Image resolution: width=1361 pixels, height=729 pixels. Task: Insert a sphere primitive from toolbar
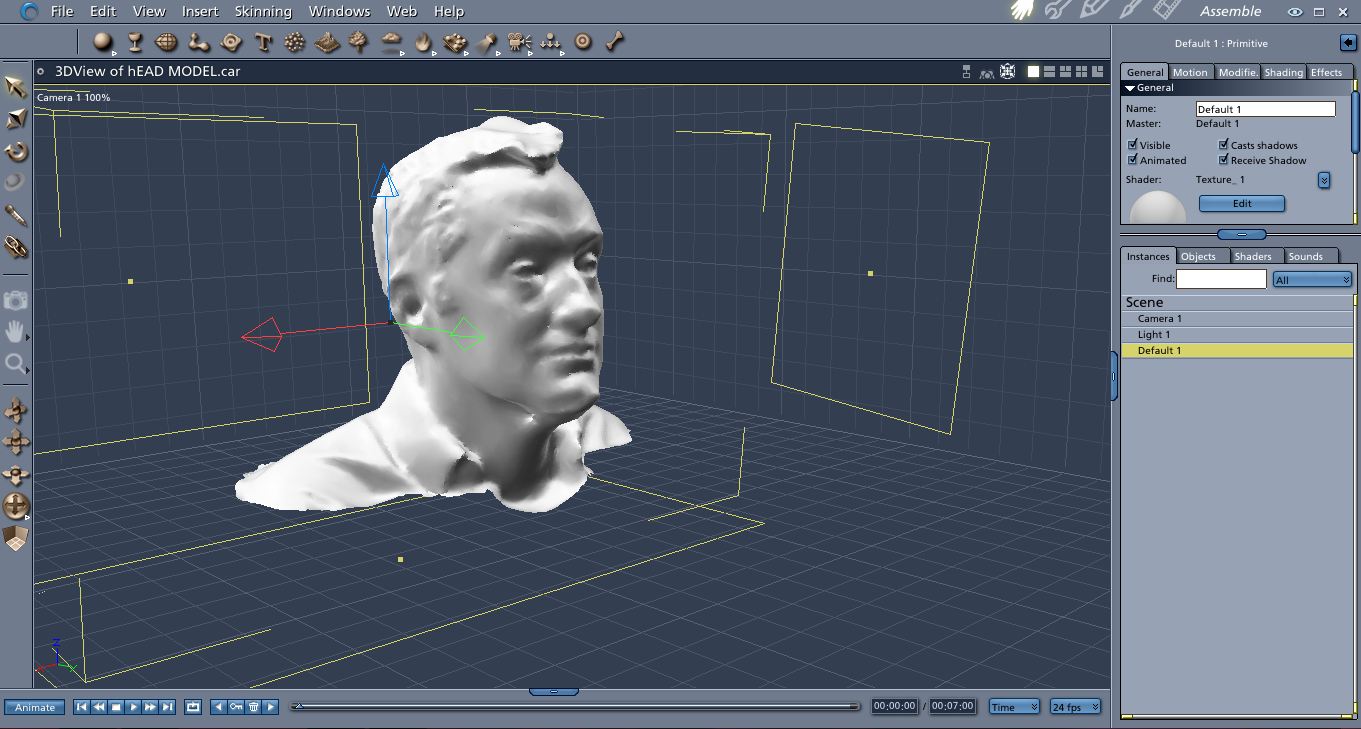[102, 42]
